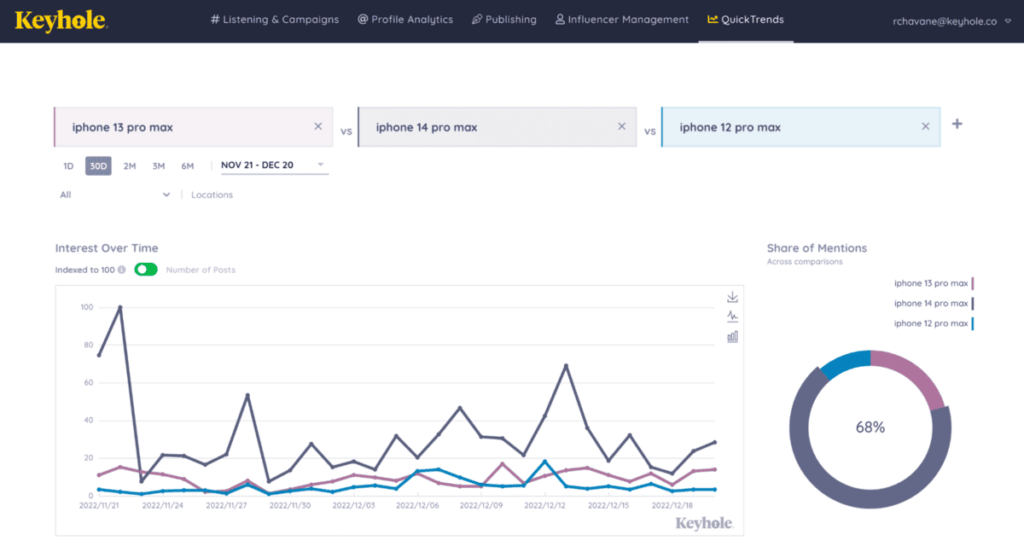Select the 6M time range
The width and height of the screenshot is (1024, 558).
tap(187, 166)
